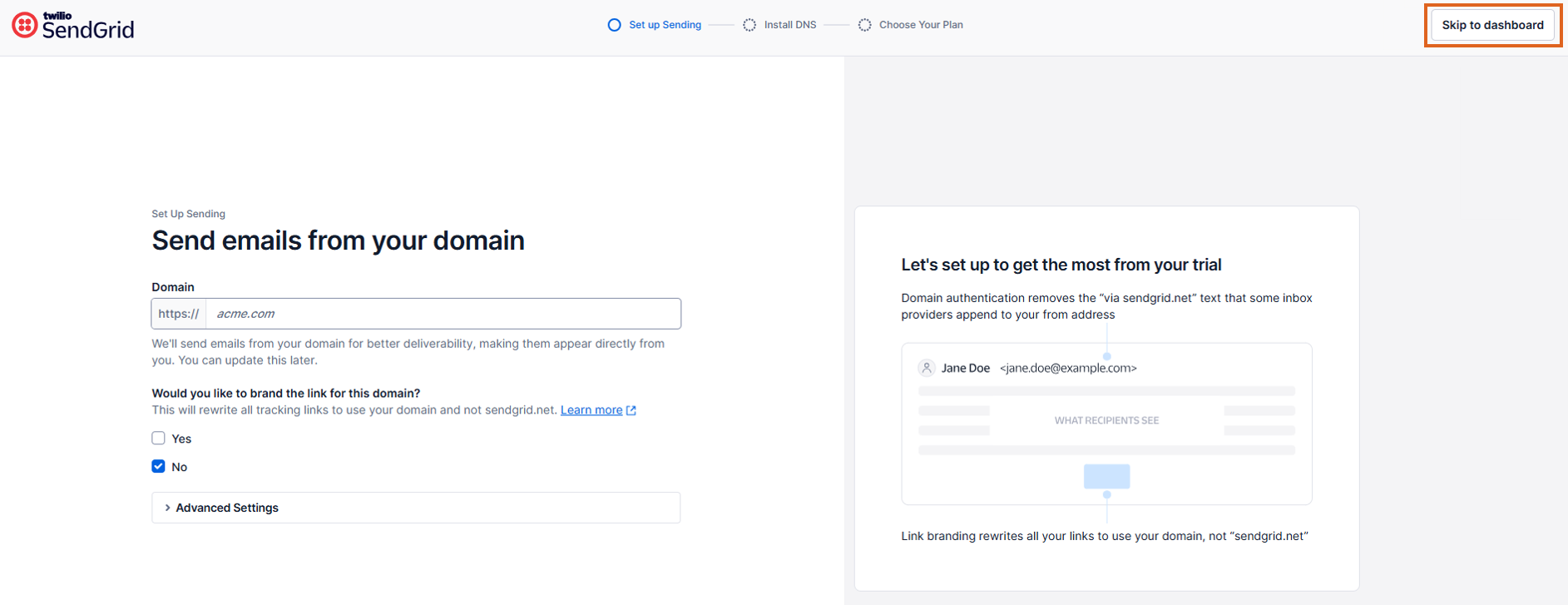The image size is (1568, 605).
Task: Go to the Install DNS step
Action: click(x=790, y=25)
